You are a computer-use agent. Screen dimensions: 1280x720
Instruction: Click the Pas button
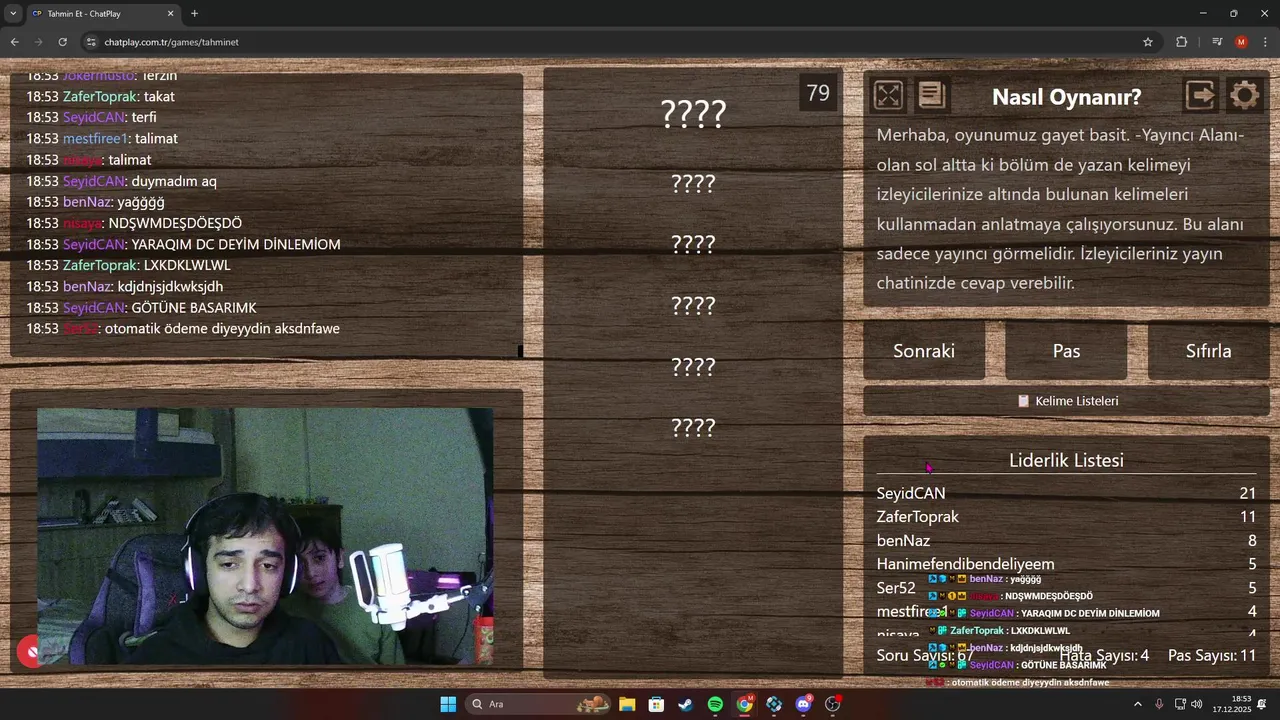(1066, 351)
